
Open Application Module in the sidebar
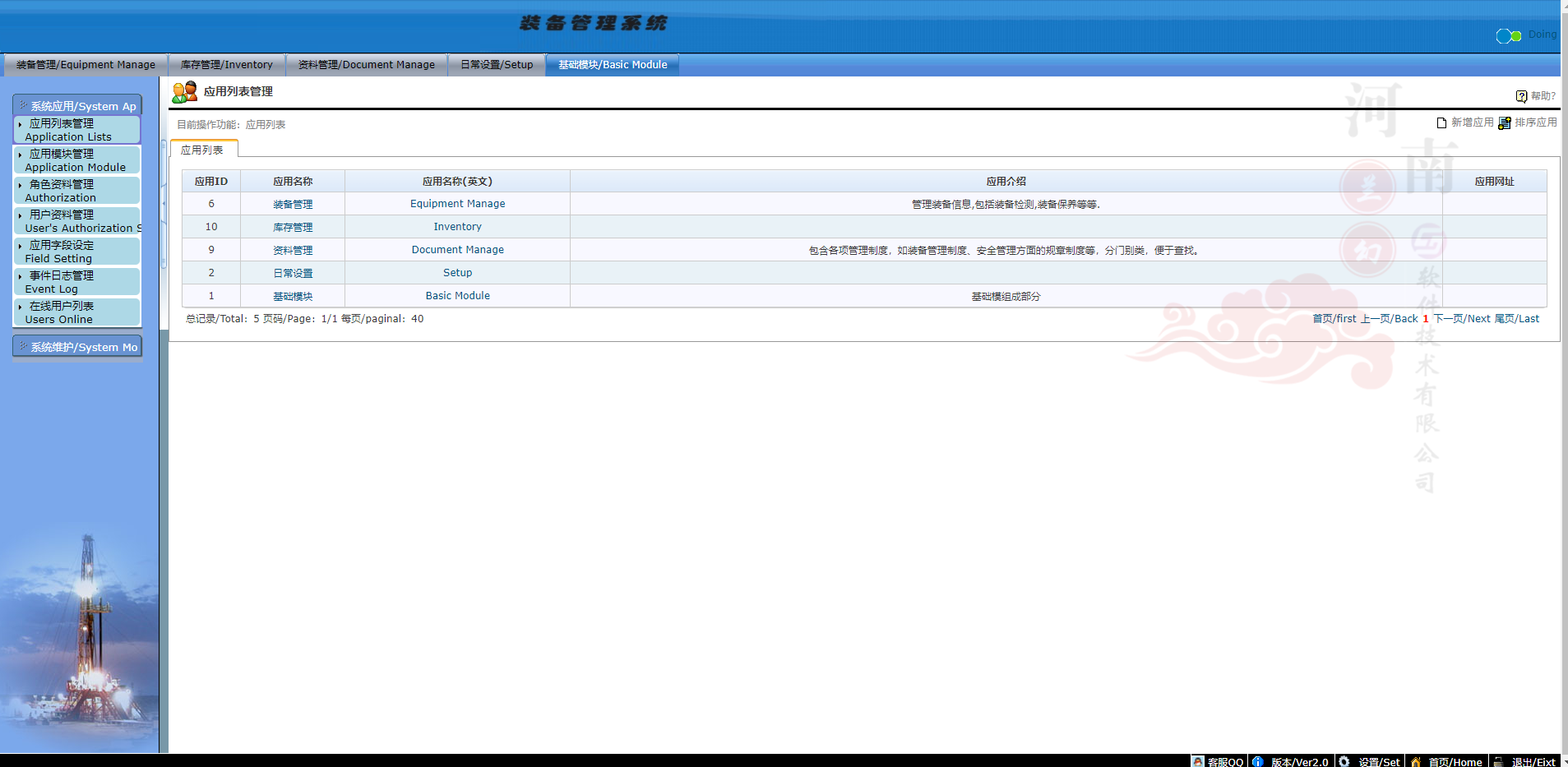[x=76, y=160]
